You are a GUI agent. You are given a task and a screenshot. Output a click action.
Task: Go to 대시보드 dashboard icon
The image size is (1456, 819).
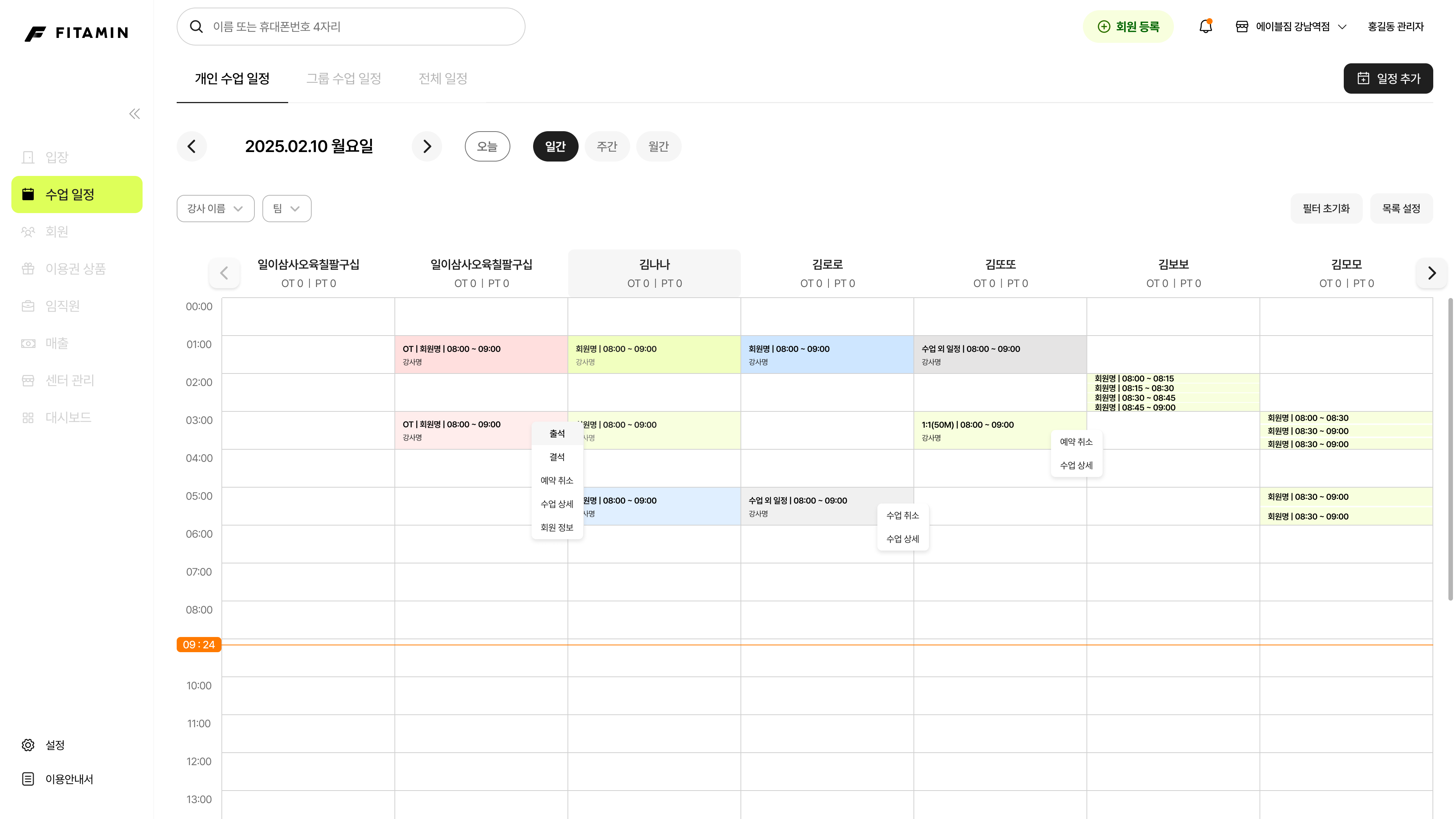click(28, 418)
